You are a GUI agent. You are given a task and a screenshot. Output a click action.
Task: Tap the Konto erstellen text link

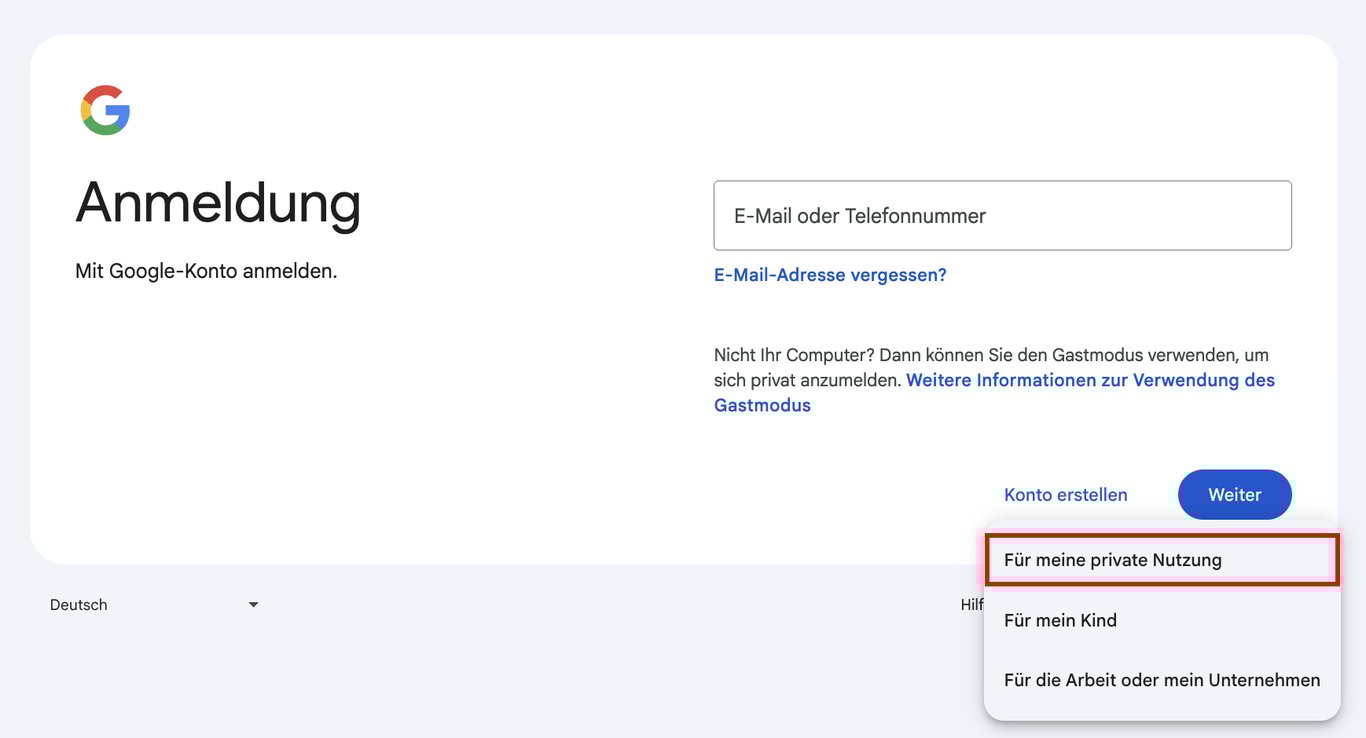click(1065, 494)
